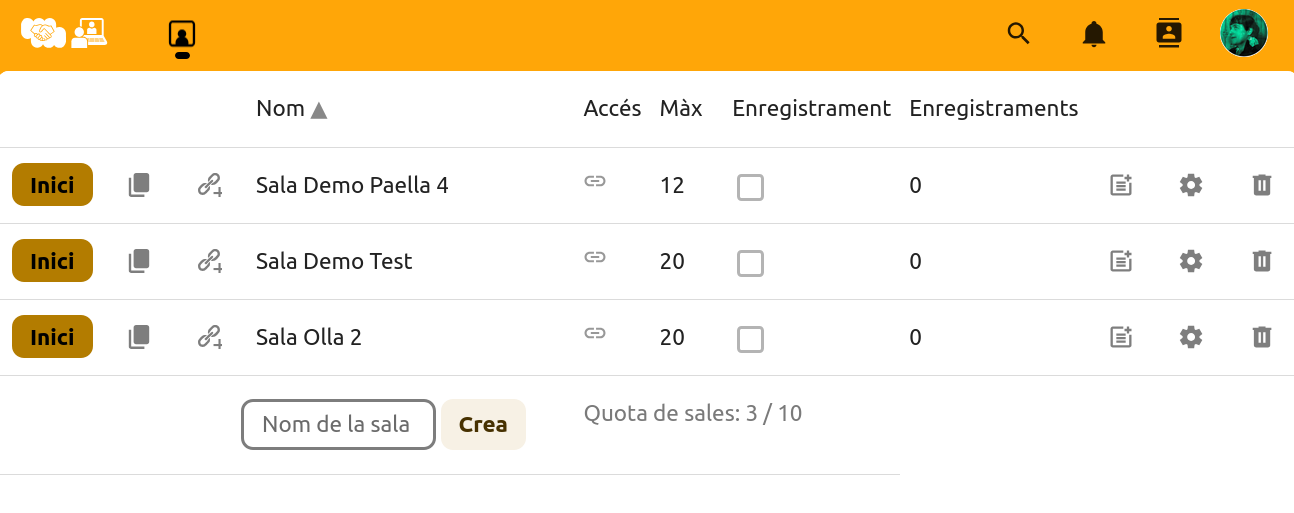Open settings gear for Sala Olla 2
This screenshot has height=513, width=1294.
point(1190,337)
